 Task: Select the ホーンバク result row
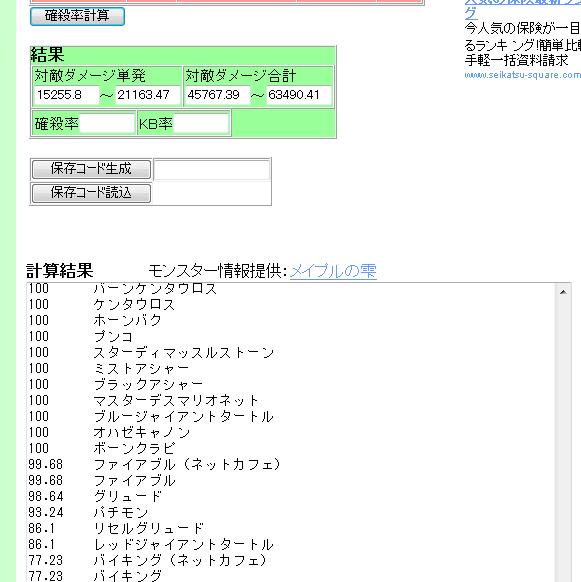[x=291, y=320]
